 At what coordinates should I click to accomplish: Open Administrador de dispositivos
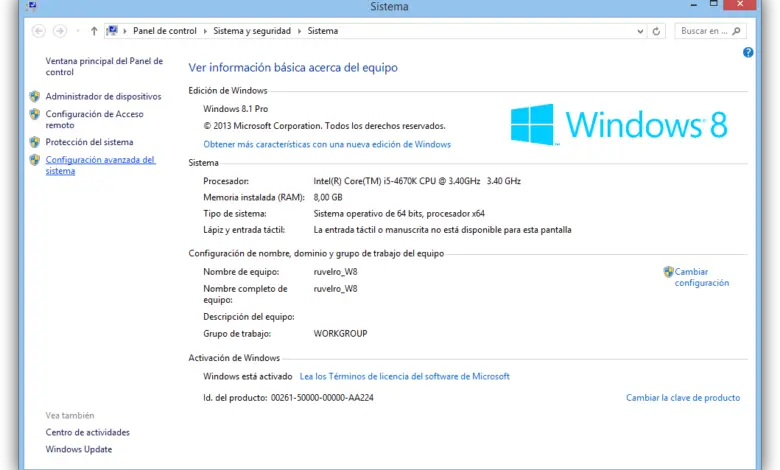click(103, 96)
